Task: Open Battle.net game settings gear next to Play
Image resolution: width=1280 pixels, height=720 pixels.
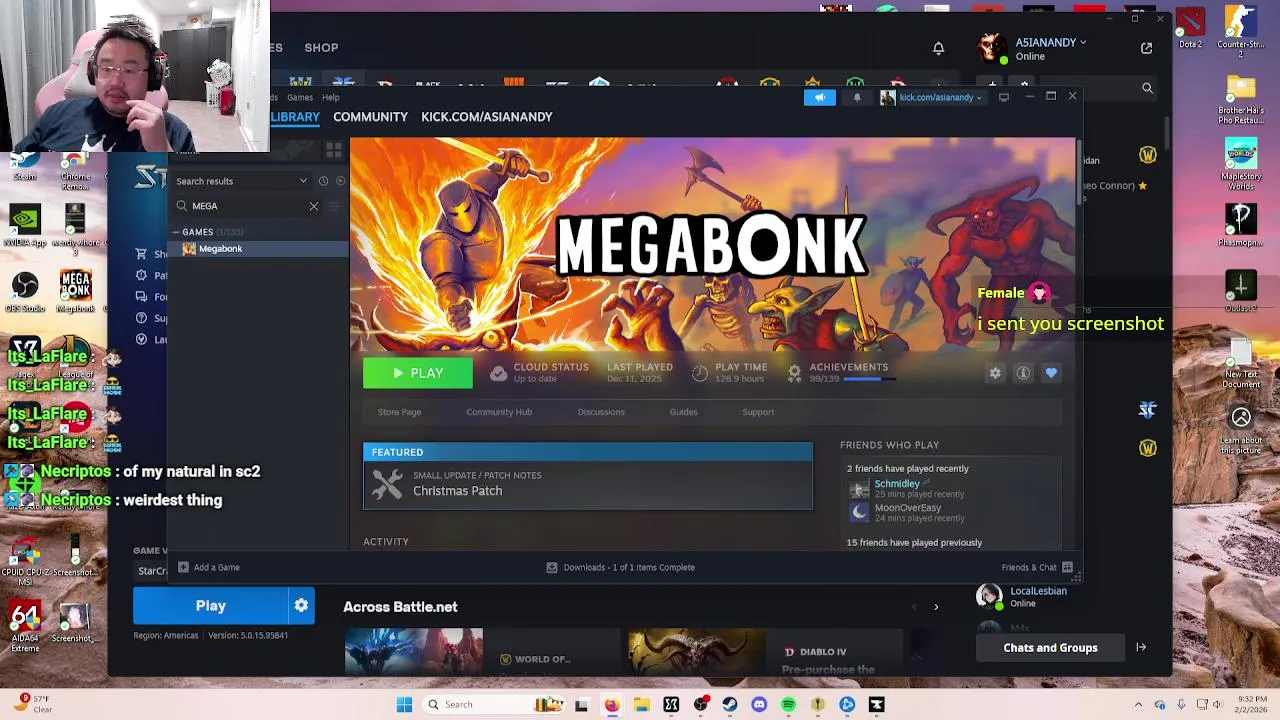Action: (x=301, y=606)
